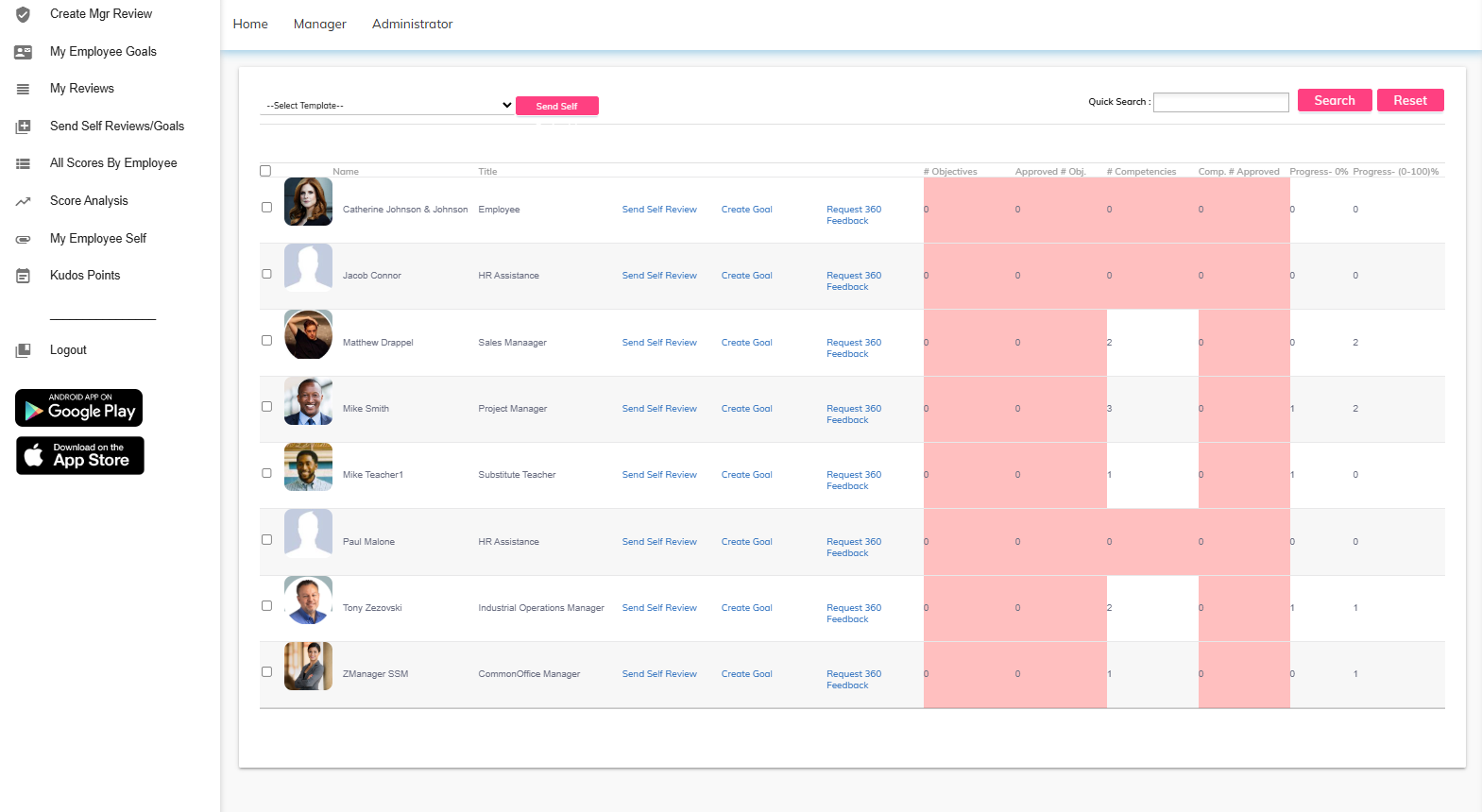Click the All Scores By Employee icon

tap(24, 163)
